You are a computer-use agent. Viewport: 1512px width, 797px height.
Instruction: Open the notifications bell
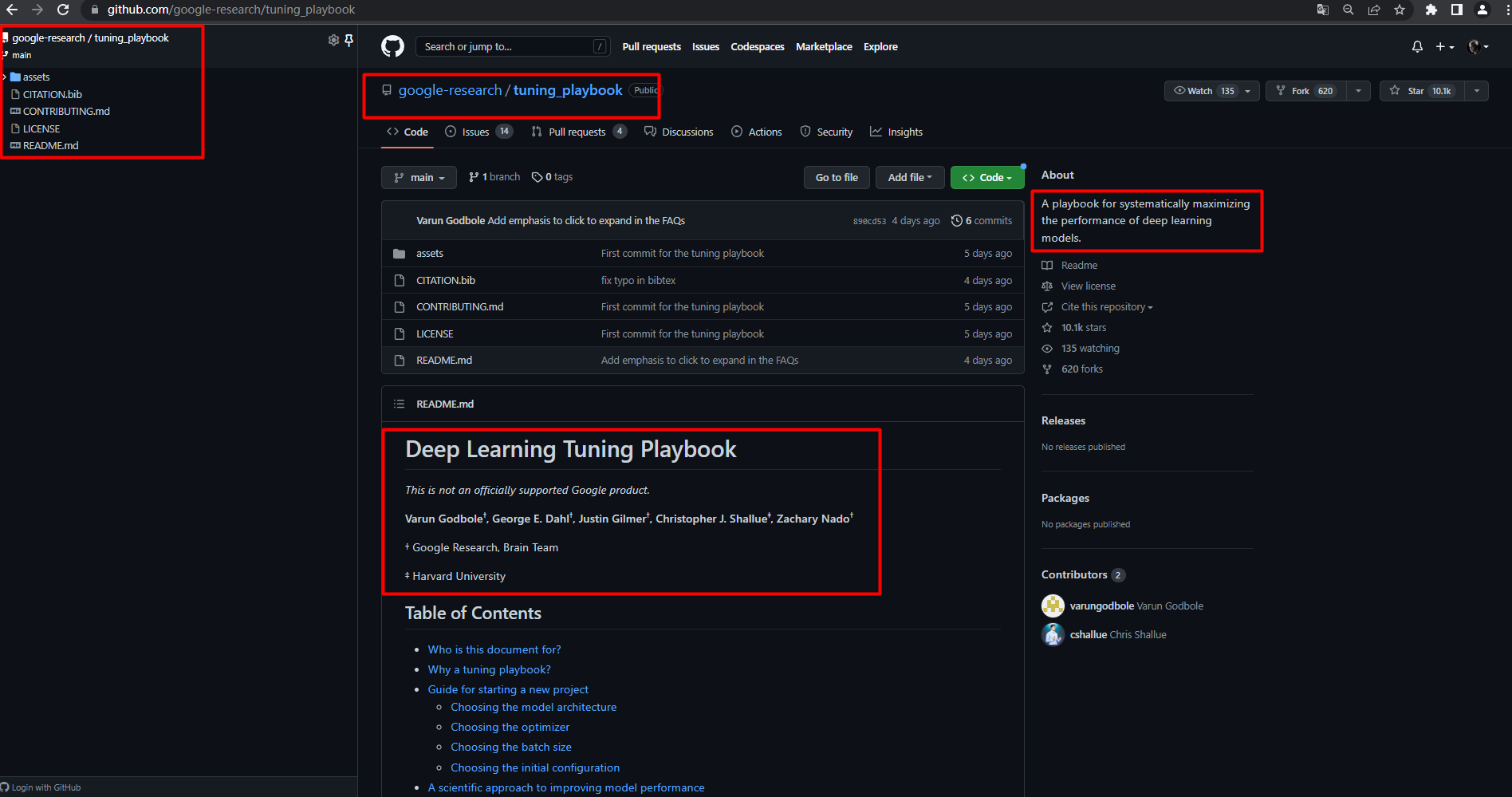[1417, 47]
